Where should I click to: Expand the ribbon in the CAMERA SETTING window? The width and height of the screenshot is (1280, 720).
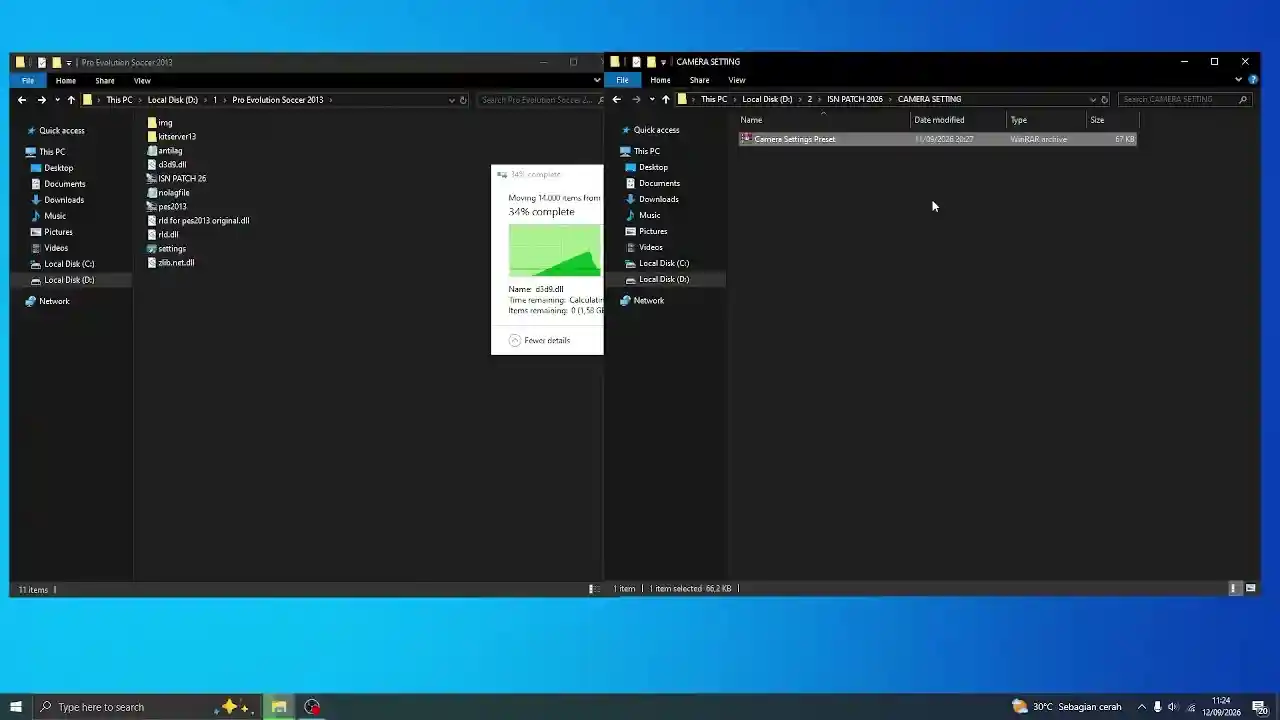(x=1238, y=80)
